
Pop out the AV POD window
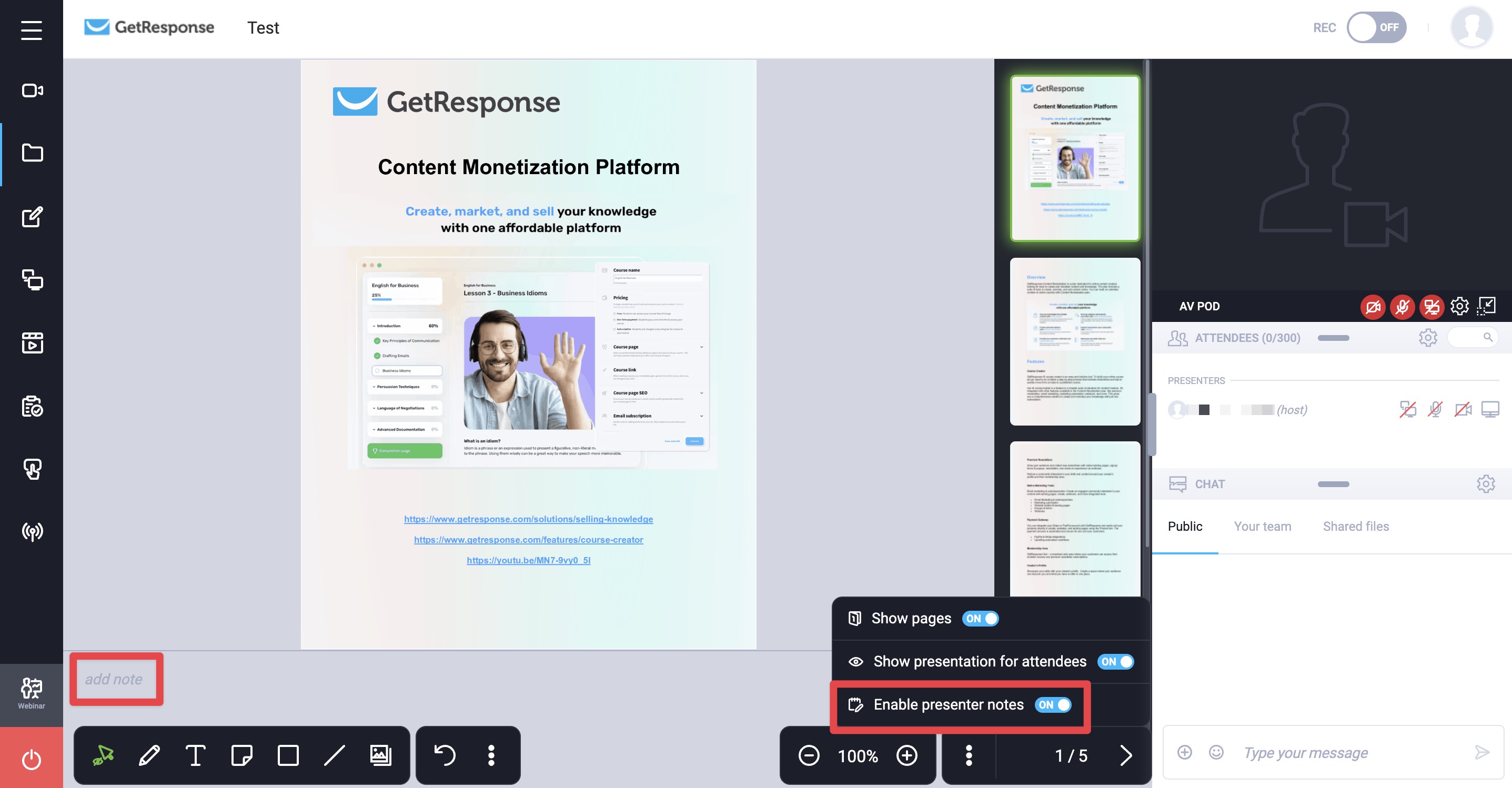click(x=1487, y=306)
